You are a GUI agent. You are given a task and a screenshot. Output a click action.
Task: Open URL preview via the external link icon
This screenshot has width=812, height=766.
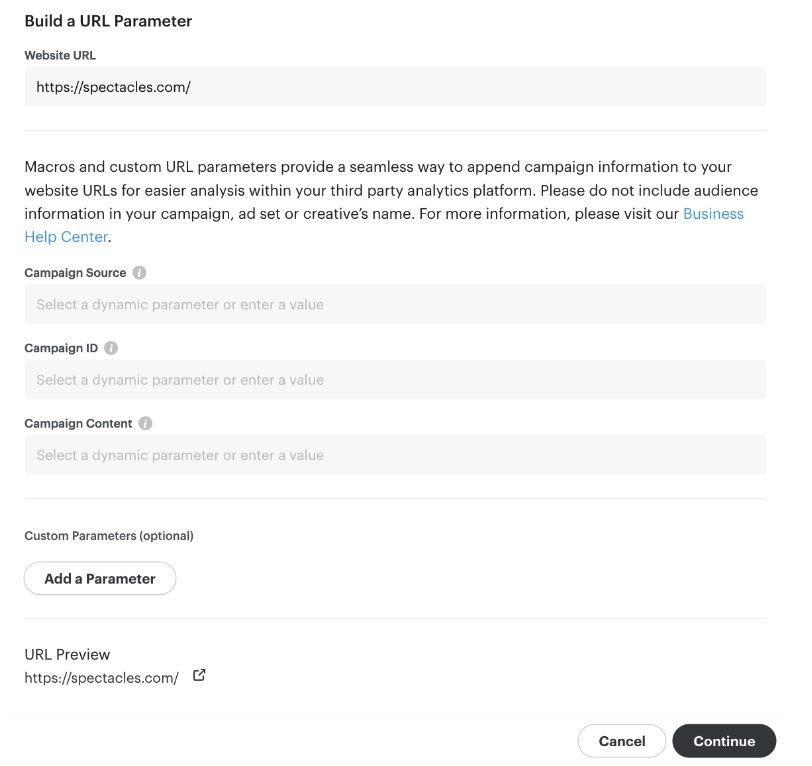click(x=199, y=675)
